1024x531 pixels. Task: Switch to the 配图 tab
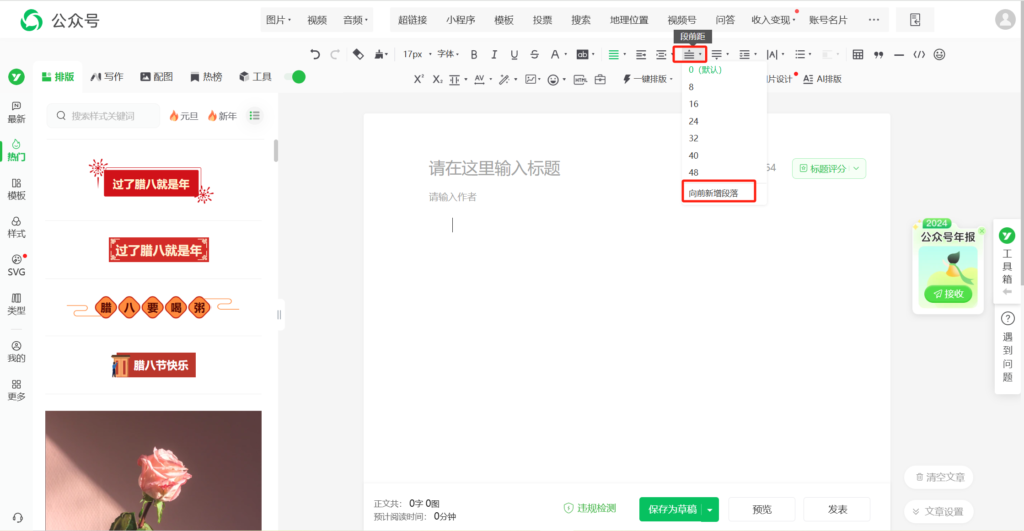(x=157, y=77)
